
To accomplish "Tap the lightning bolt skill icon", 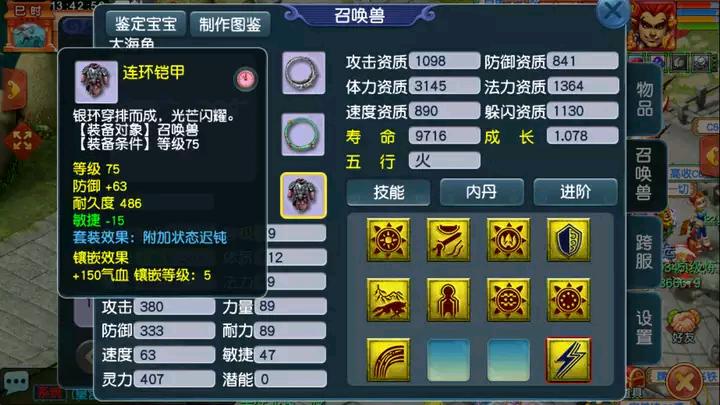I will tap(568, 360).
